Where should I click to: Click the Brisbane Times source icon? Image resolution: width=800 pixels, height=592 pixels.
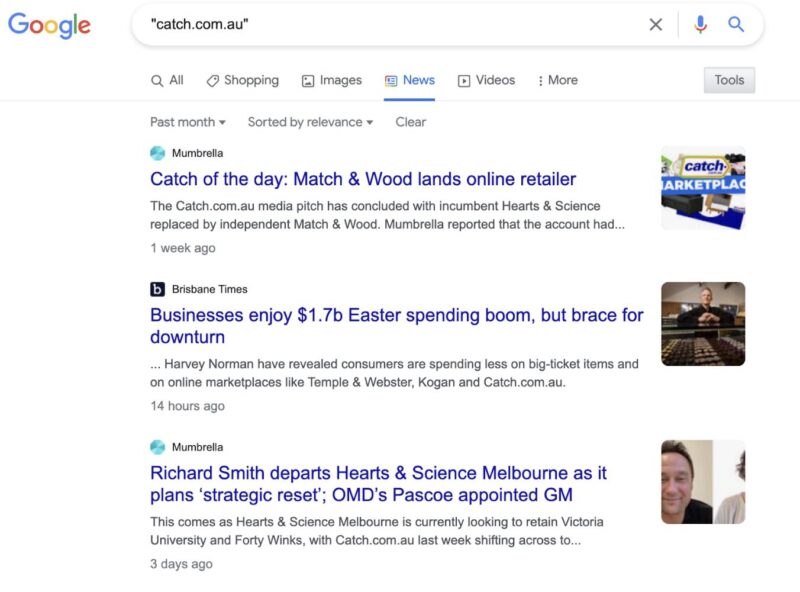[158, 289]
